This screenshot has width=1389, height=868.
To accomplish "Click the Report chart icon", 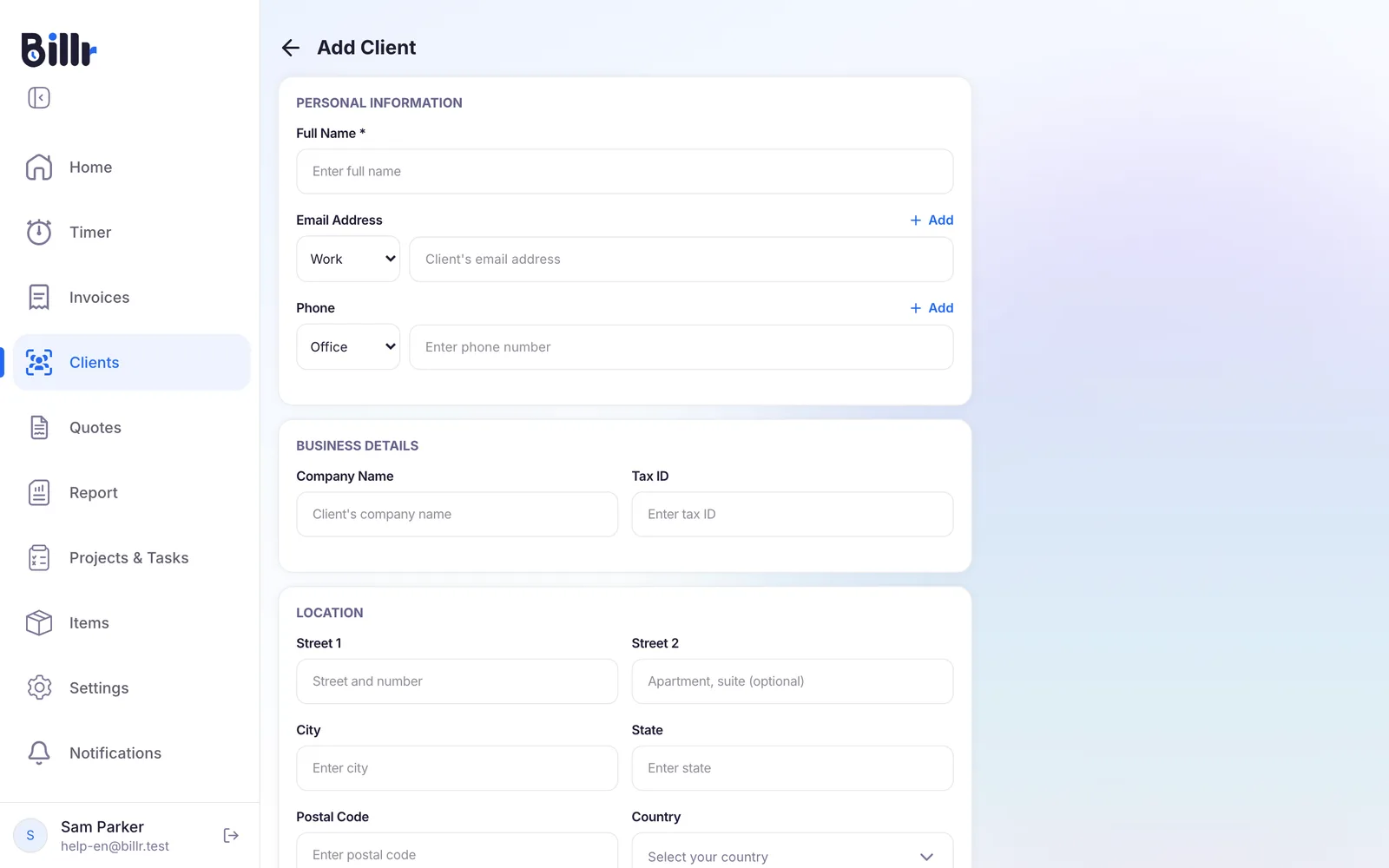I will (39, 493).
